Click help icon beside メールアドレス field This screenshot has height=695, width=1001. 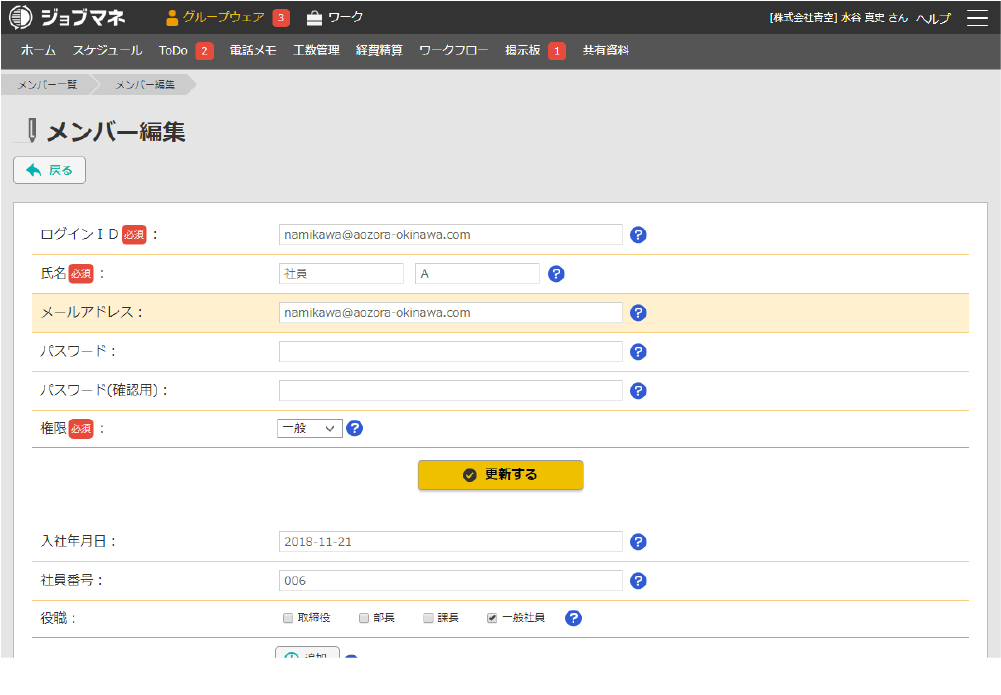(x=638, y=313)
